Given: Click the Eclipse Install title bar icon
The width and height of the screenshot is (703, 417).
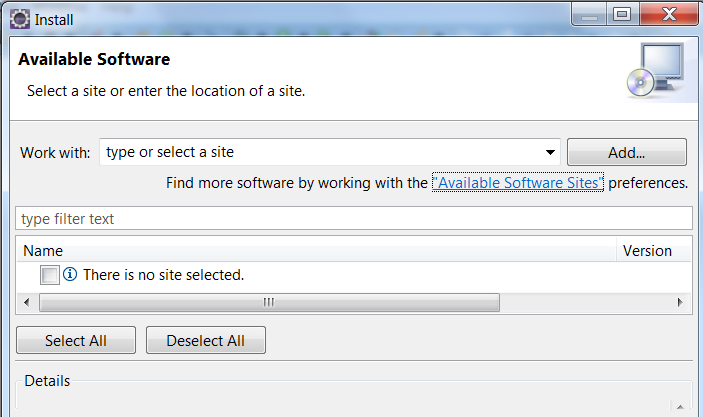Looking at the screenshot, I should [20, 19].
